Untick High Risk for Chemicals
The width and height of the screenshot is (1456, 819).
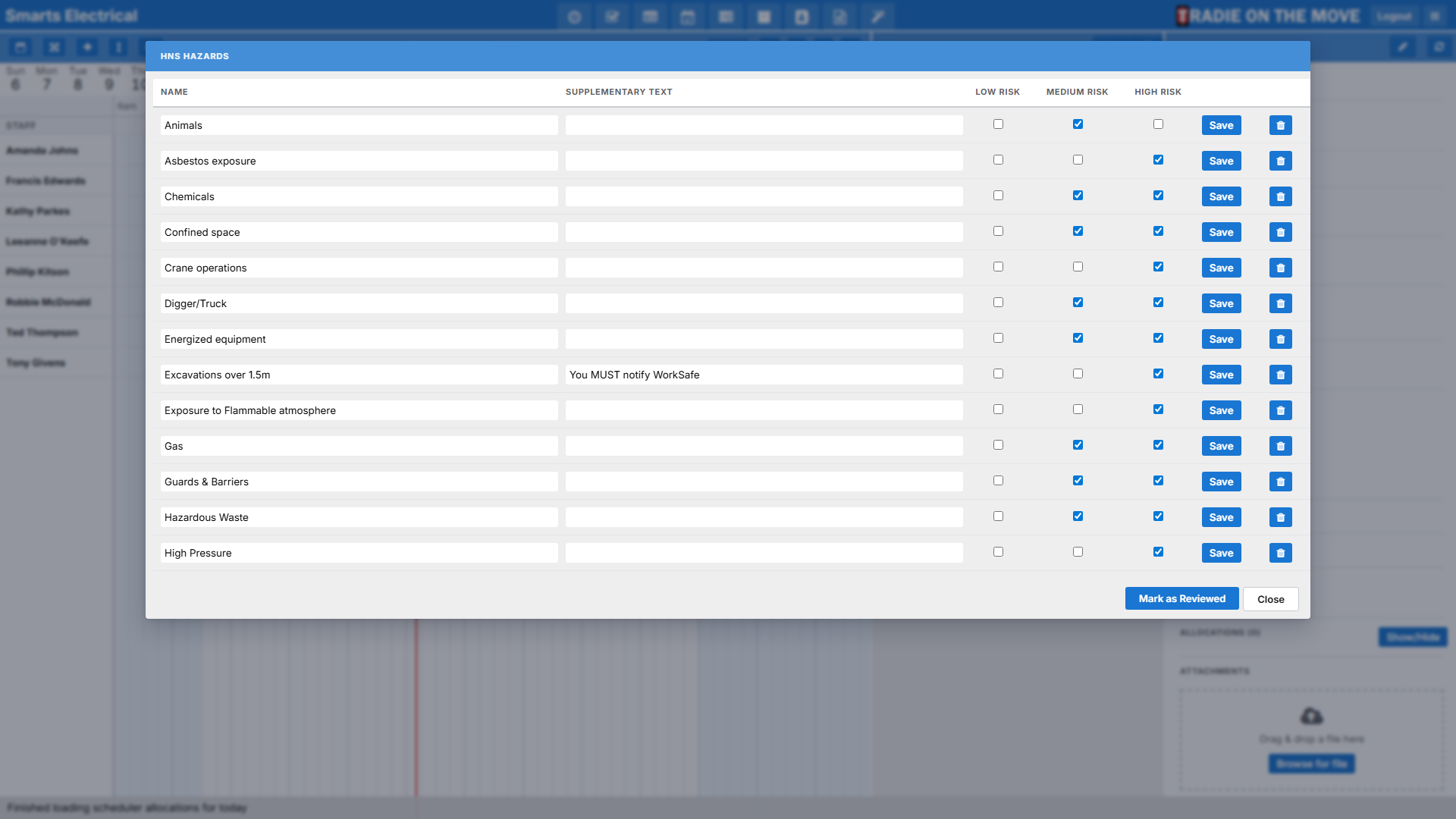[x=1158, y=196]
